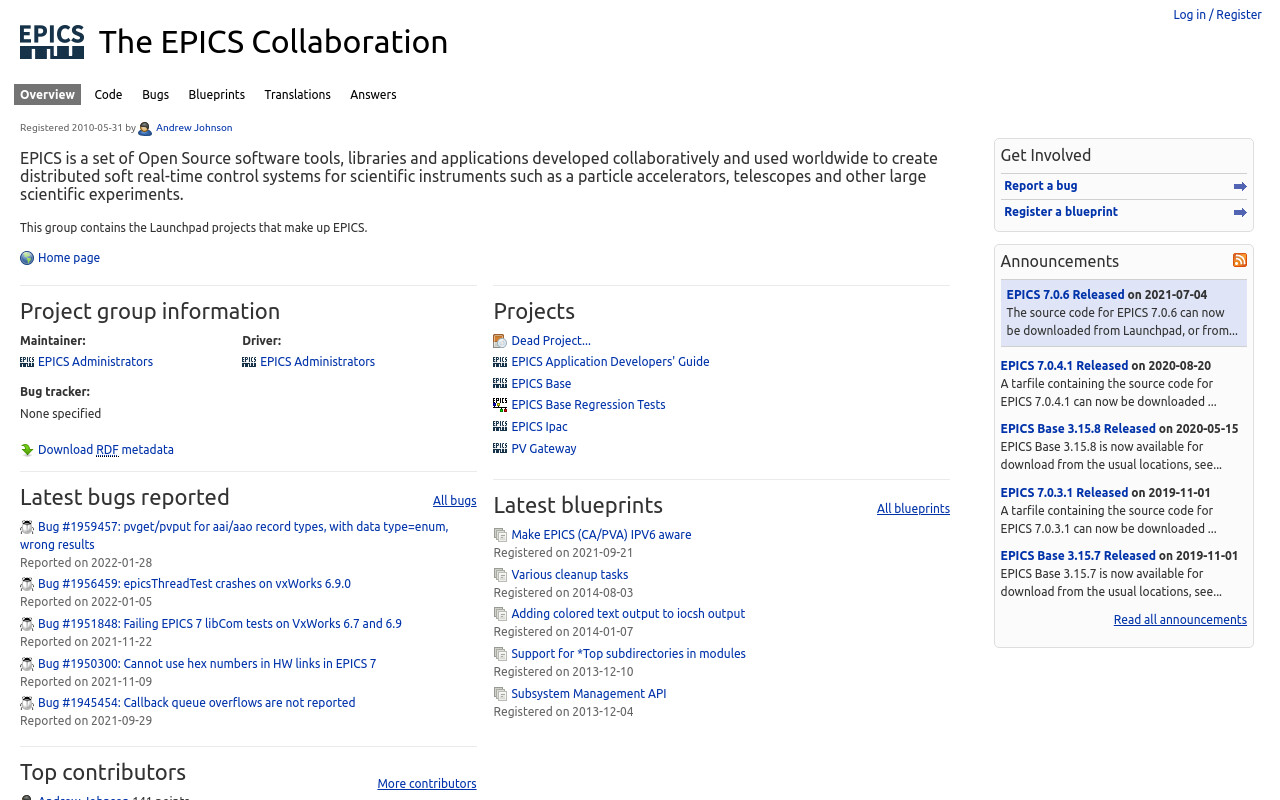Open Maintainer EPICS Administrators link
1280x800 pixels.
point(95,362)
